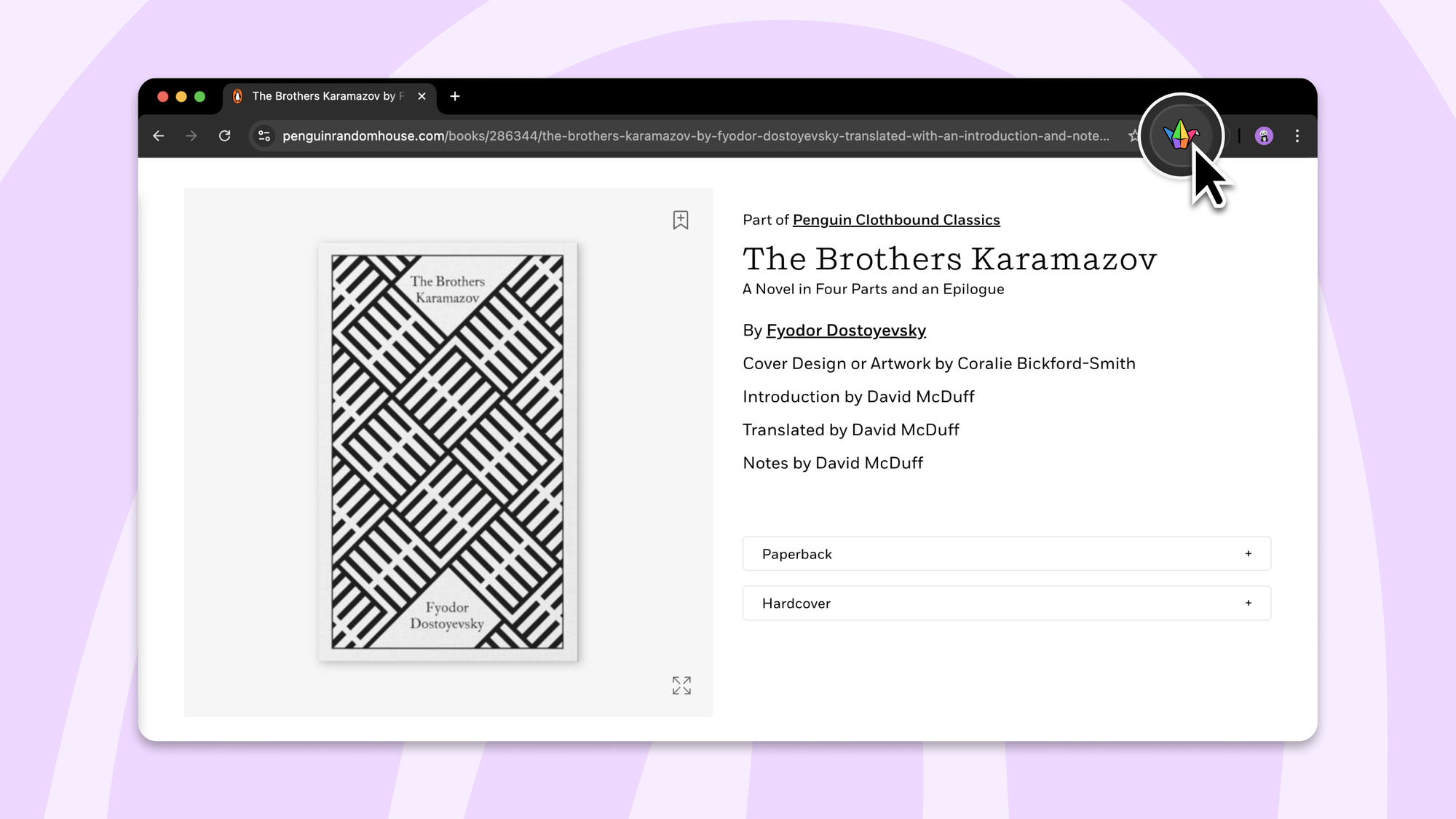Click the browser back arrow
The height and width of the screenshot is (819, 1456).
[x=159, y=136]
